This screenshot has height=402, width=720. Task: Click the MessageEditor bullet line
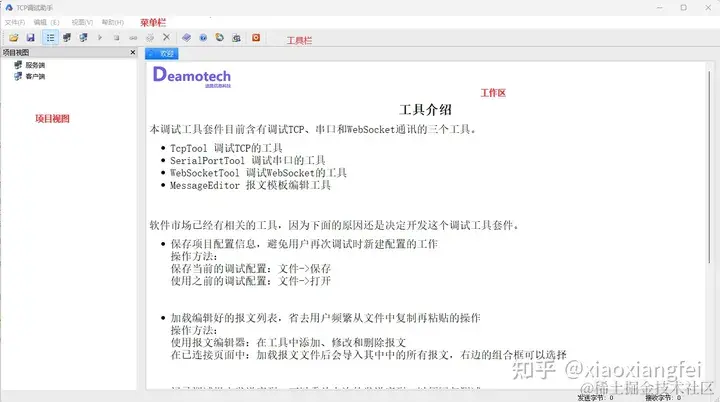[x=250, y=185]
